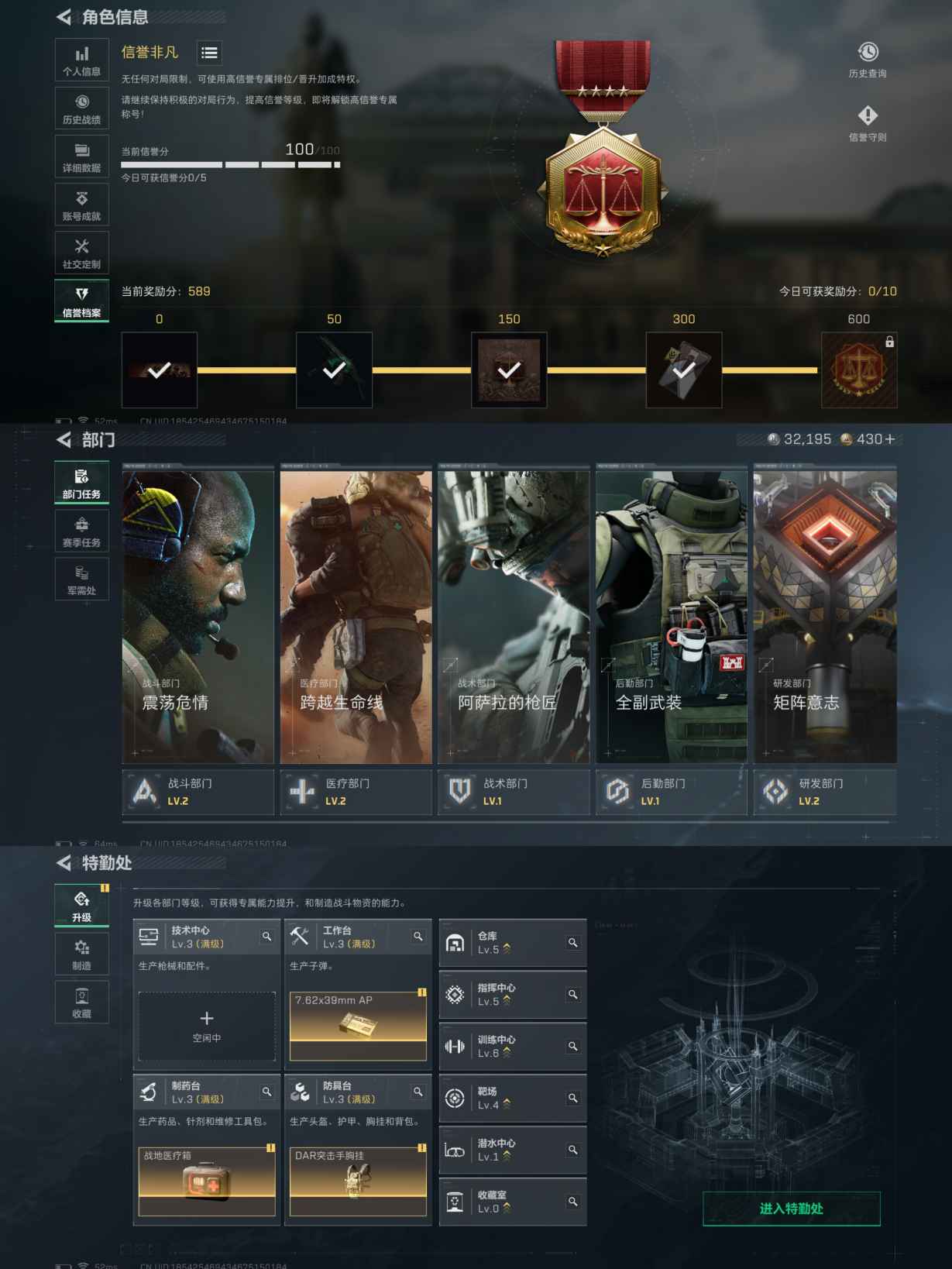Select the claimed 150-point reward checkbox
Viewport: 952px width, 1269px height.
[509, 370]
